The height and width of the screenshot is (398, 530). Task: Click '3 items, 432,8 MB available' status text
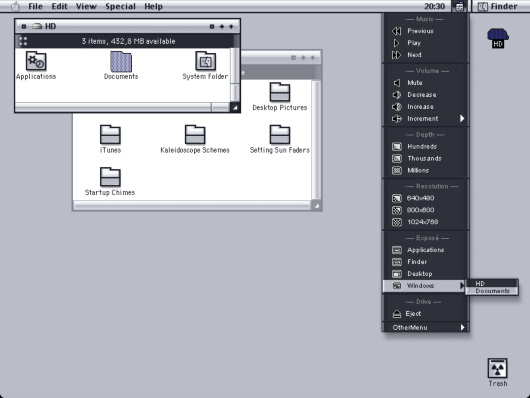(x=128, y=41)
